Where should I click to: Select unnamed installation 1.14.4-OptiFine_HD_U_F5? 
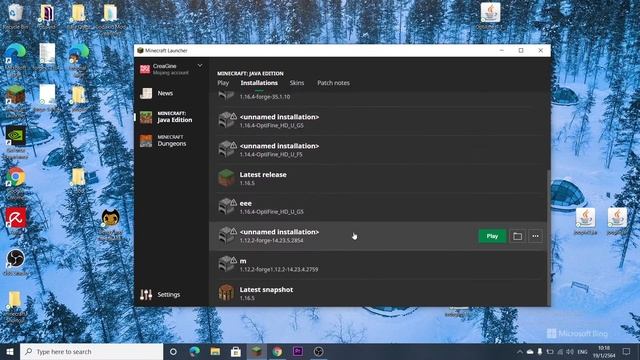(x=378, y=150)
